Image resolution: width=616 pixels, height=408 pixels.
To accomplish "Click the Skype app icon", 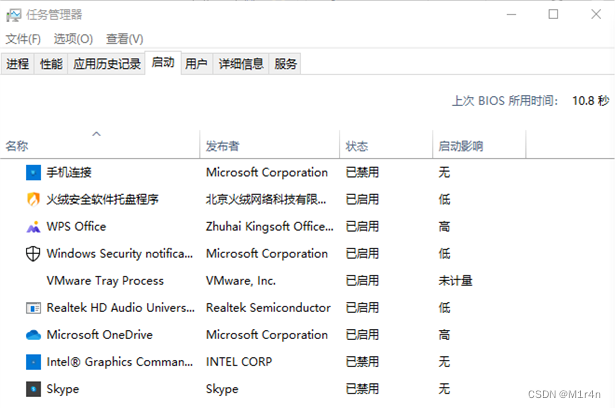I will click(33, 389).
